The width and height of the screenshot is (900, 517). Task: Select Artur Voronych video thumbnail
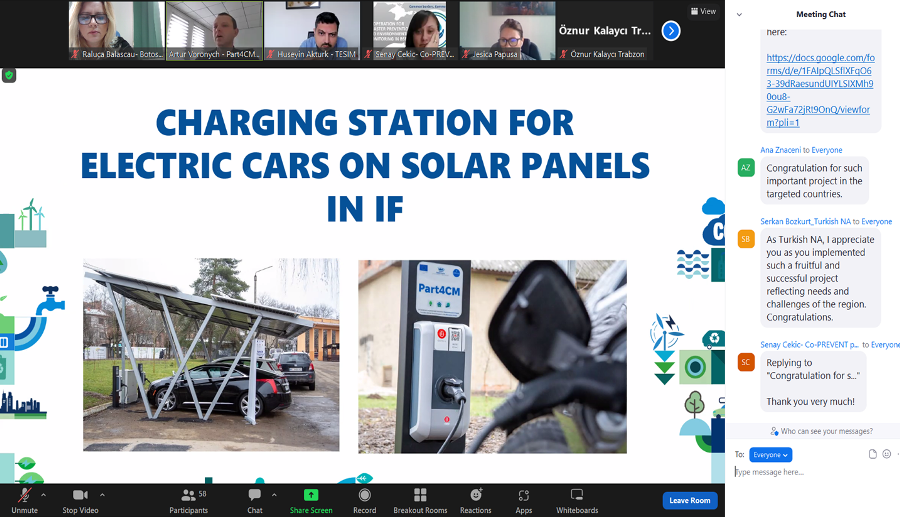(214, 30)
